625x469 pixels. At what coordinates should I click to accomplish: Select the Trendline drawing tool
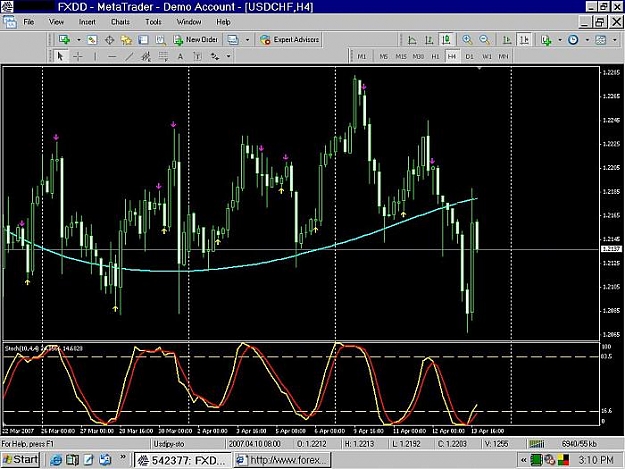tap(129, 57)
